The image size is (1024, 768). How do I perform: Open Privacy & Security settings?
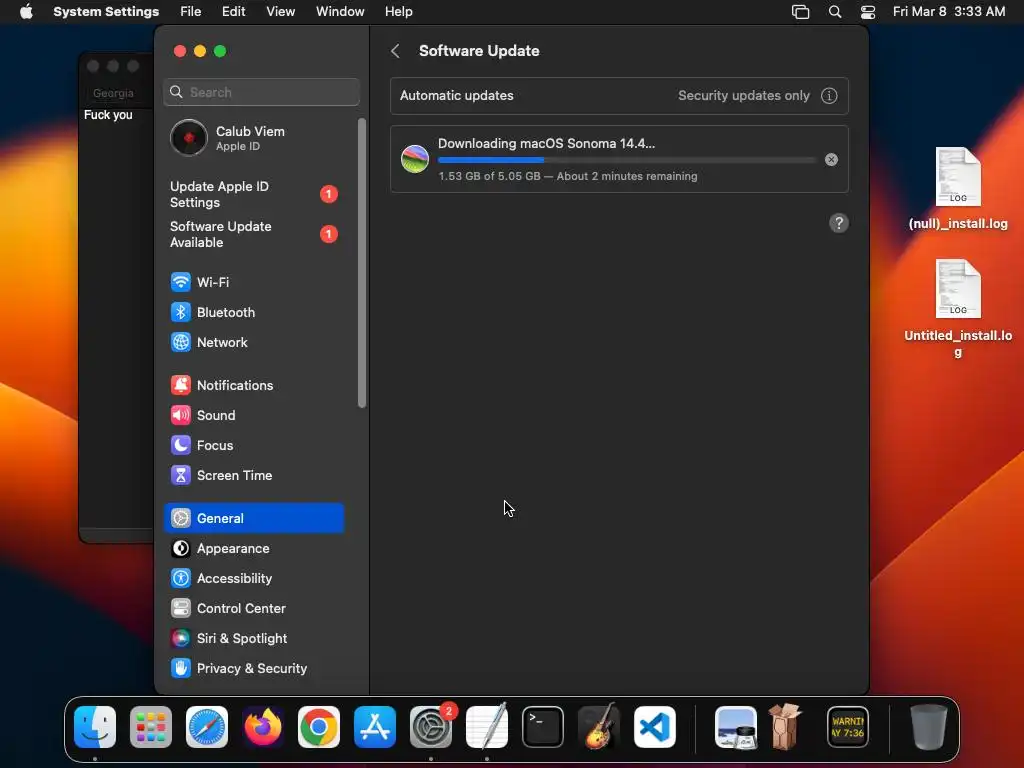(253, 669)
